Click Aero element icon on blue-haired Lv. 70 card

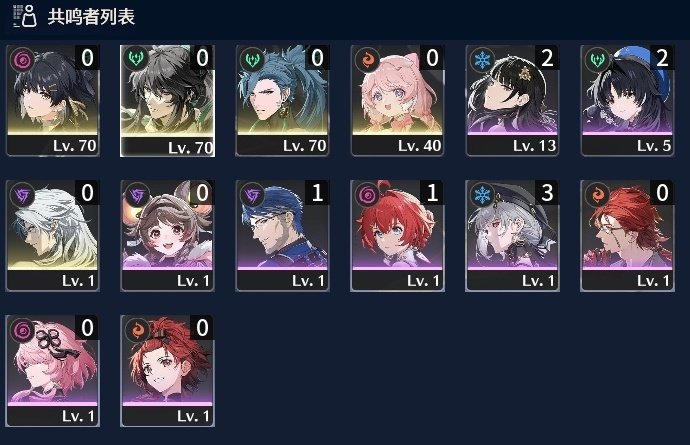(252, 59)
